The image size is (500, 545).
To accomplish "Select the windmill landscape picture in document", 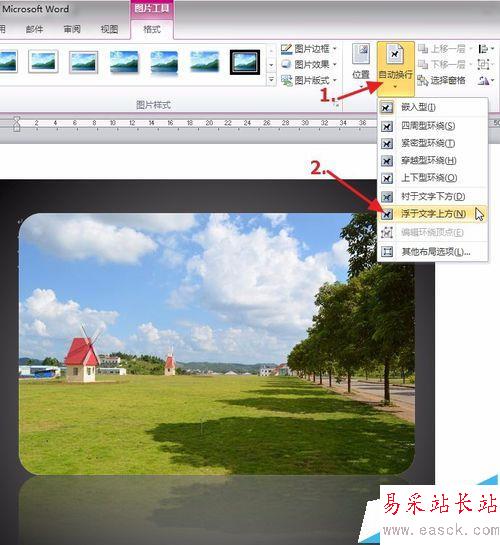I will pos(216,344).
